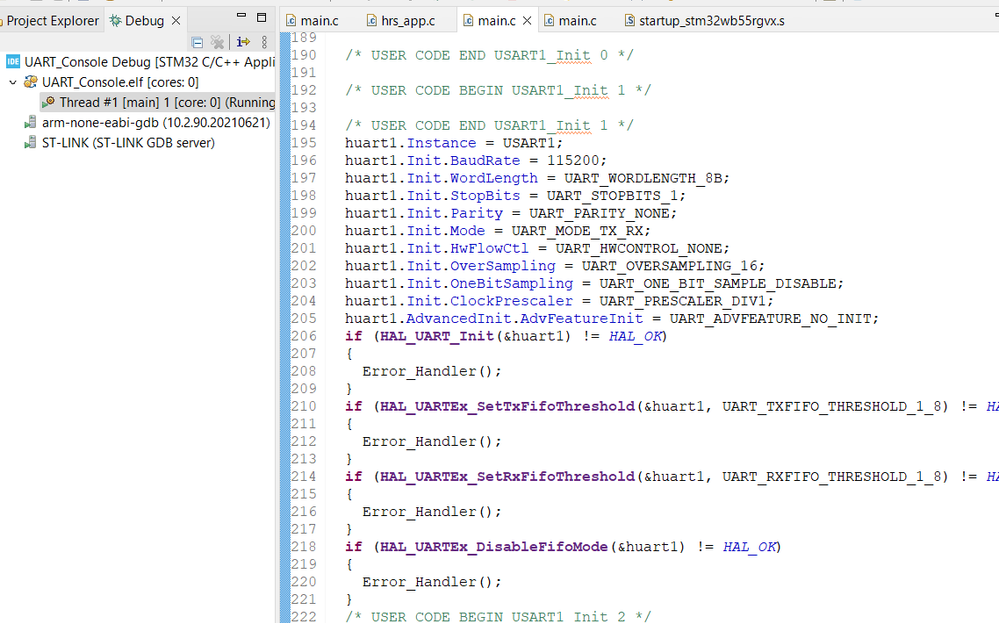The width and height of the screenshot is (999, 623).
Task: Collapse all in the Debug view
Action: click(x=198, y=43)
